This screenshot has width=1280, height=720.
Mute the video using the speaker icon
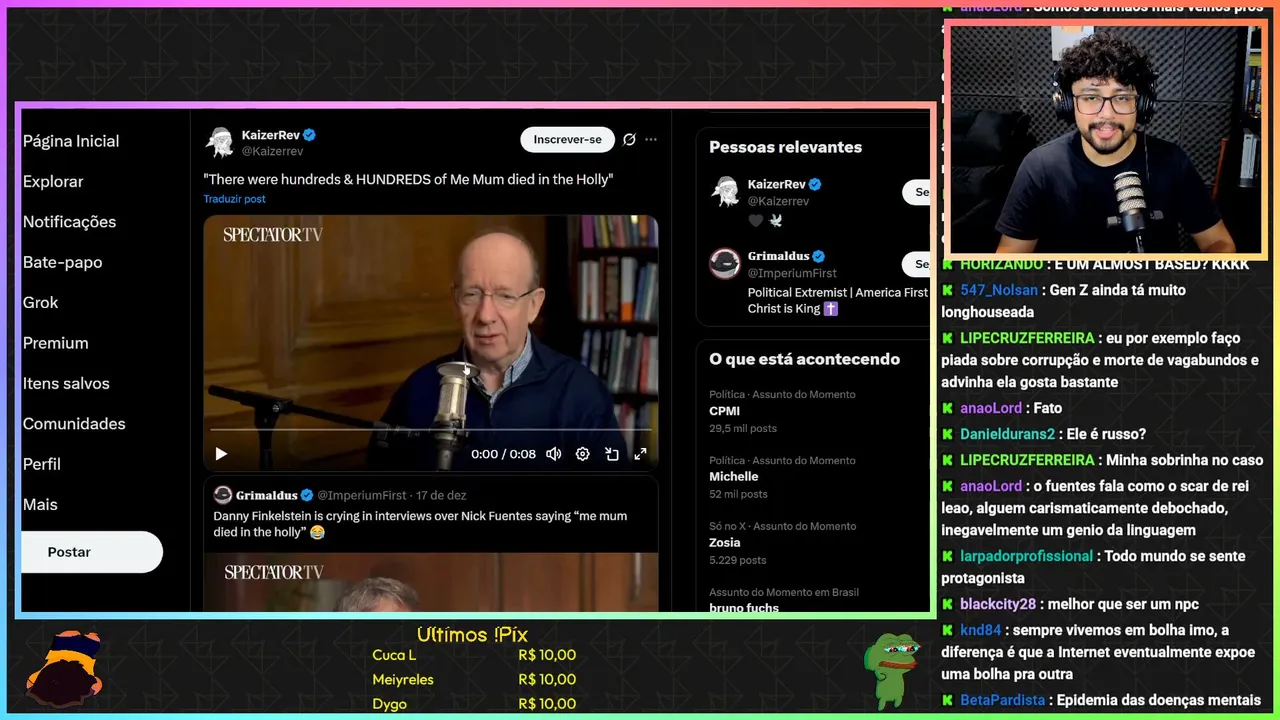(553, 454)
